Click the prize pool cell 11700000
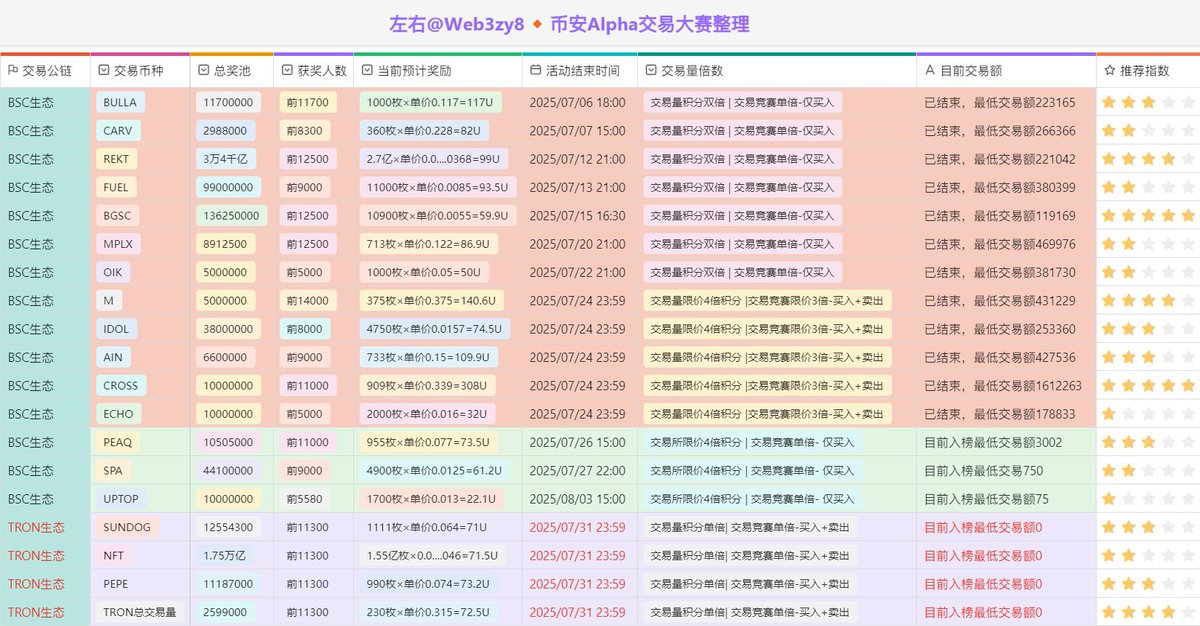This screenshot has height=626, width=1200. tap(229, 102)
